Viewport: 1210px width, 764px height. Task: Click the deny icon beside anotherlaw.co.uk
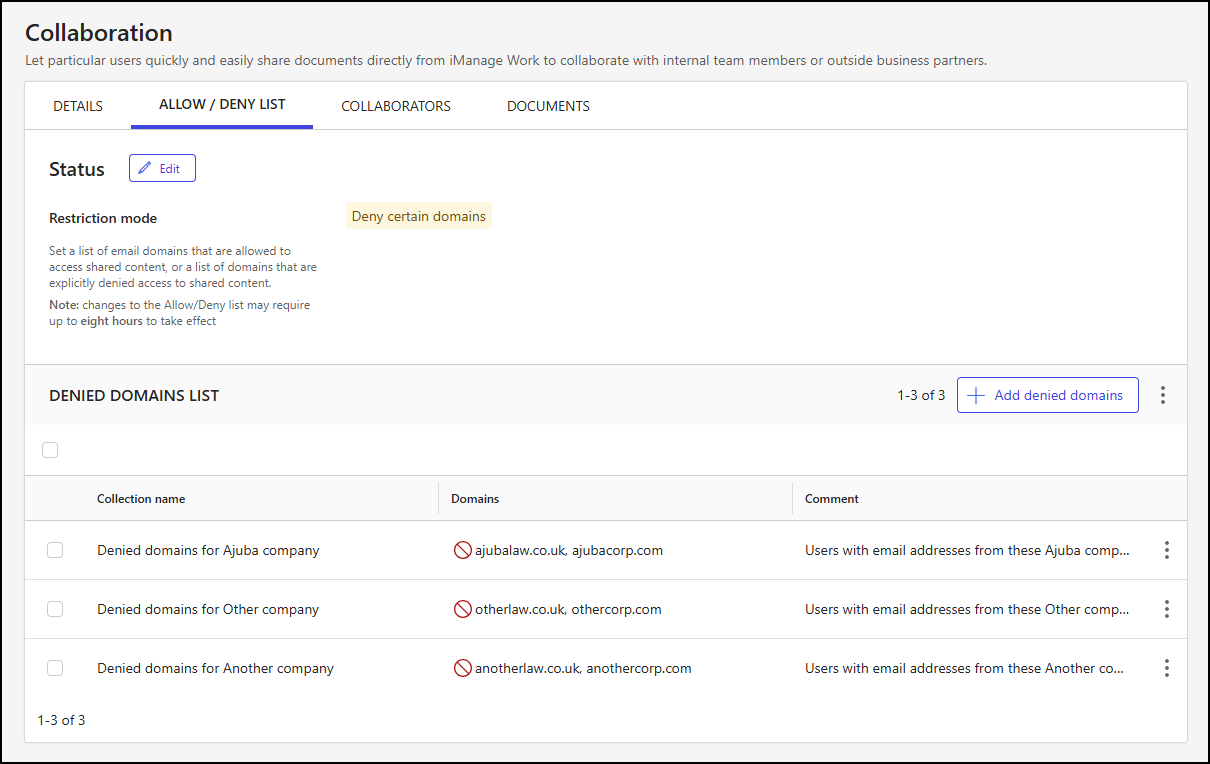pos(461,668)
